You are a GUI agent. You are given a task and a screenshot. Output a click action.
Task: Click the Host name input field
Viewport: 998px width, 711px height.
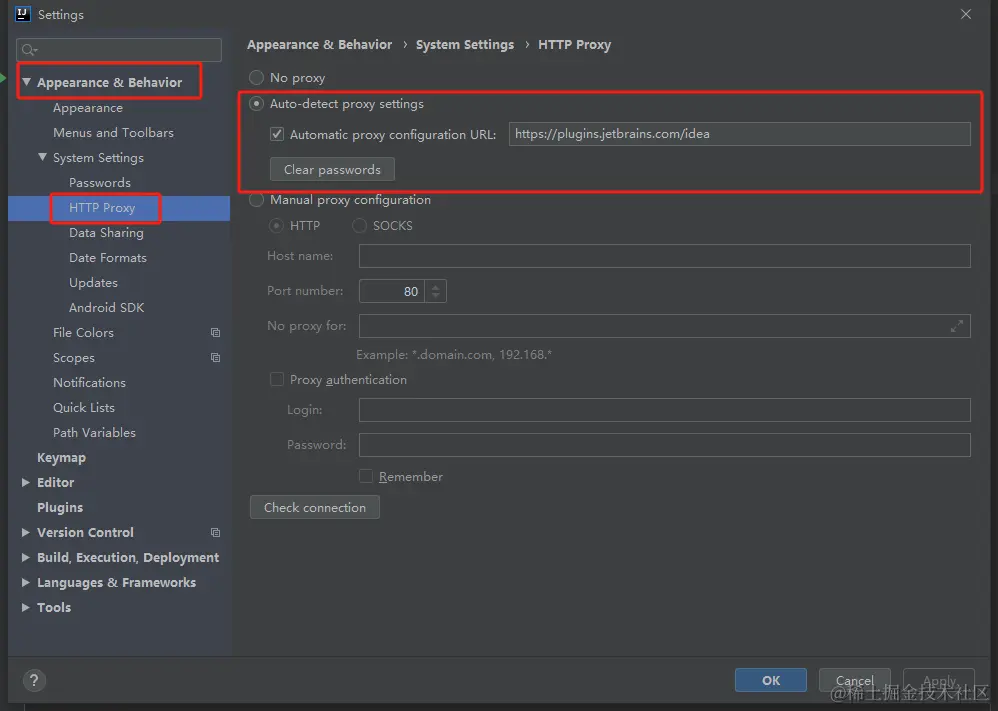[x=664, y=256]
